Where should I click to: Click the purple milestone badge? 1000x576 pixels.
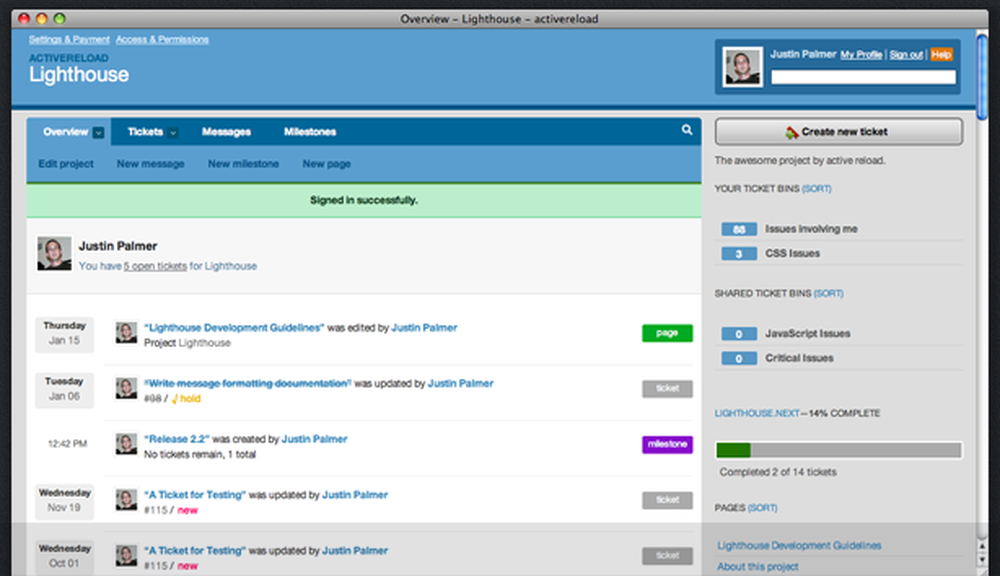click(667, 444)
